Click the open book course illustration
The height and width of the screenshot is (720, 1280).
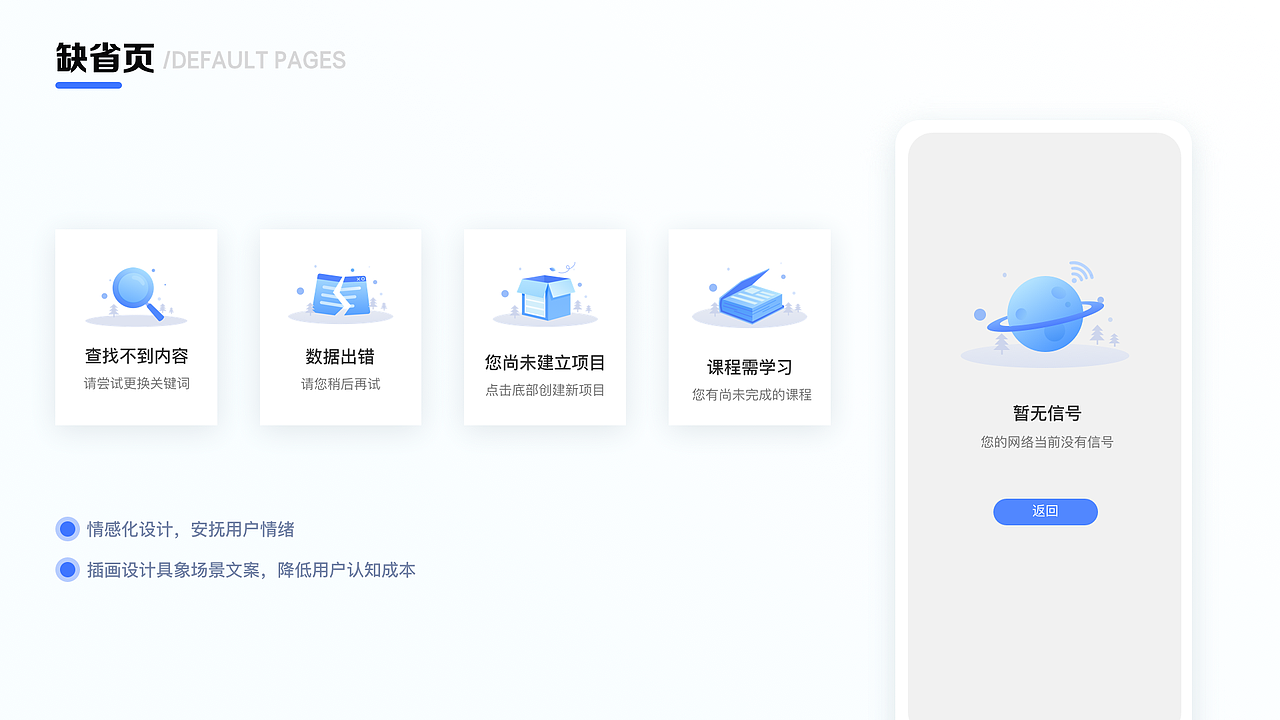[749, 297]
